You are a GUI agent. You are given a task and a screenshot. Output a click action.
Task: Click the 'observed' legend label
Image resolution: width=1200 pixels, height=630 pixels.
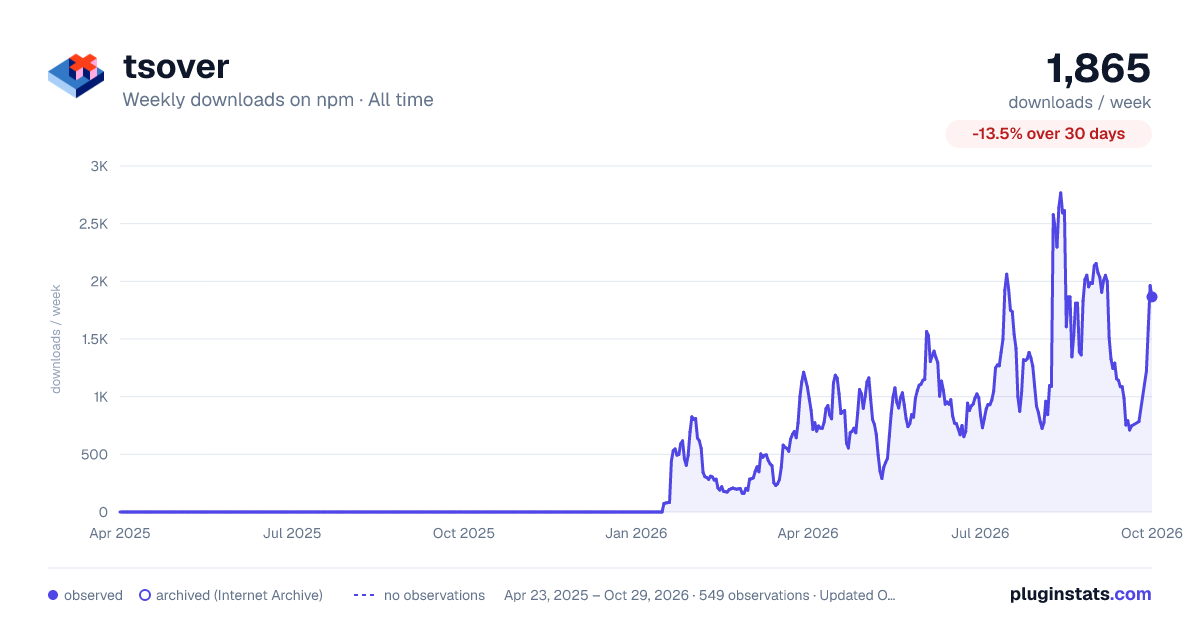pos(93,595)
